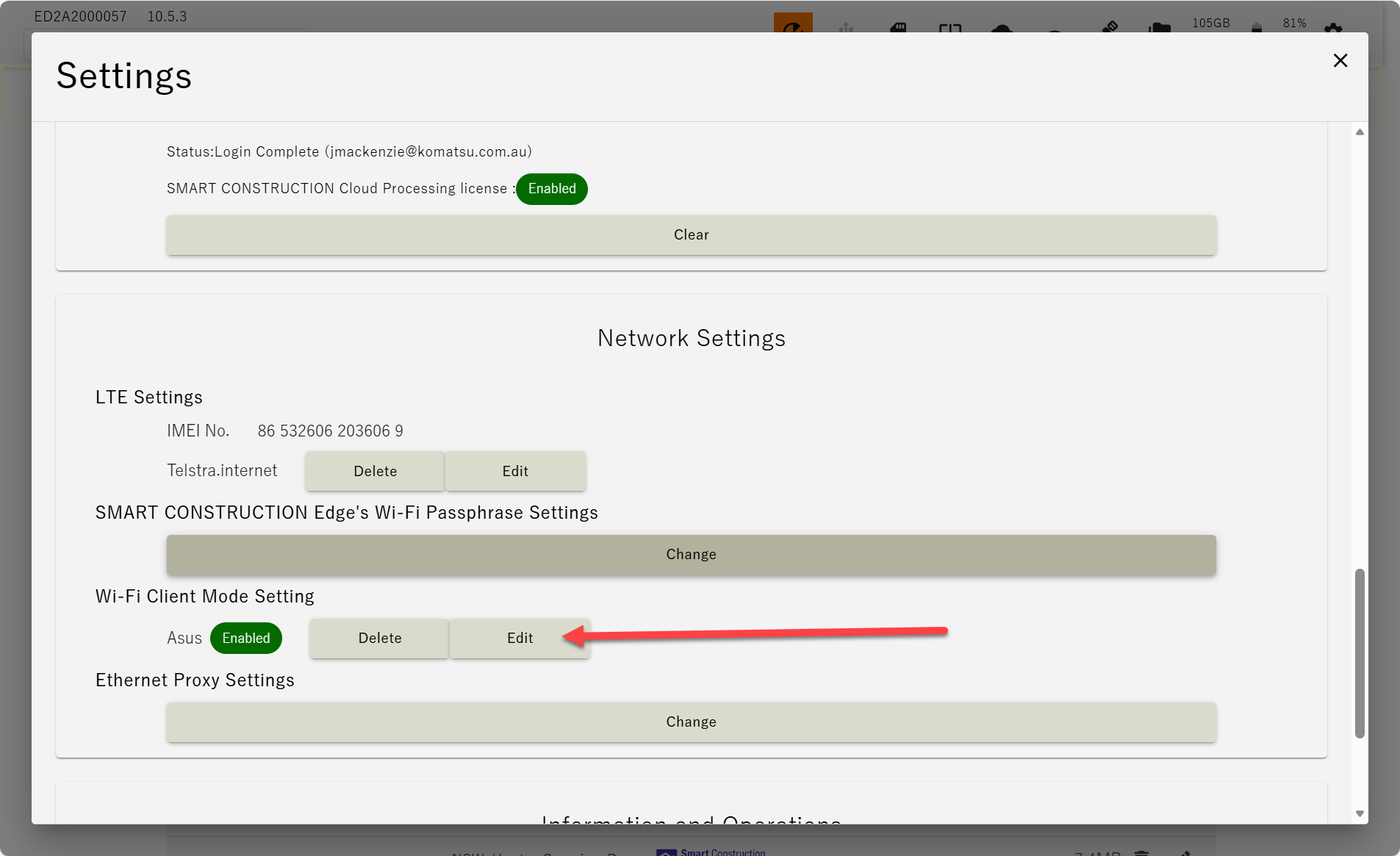Delete the Telstra.internet LTE setting

tap(375, 471)
